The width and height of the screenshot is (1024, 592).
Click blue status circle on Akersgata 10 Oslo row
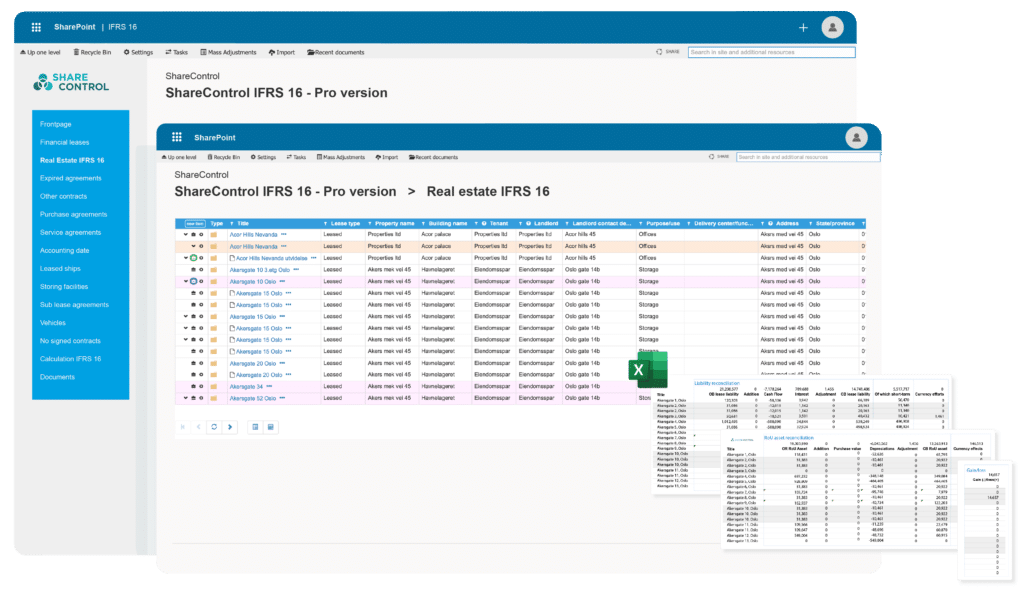pos(194,282)
